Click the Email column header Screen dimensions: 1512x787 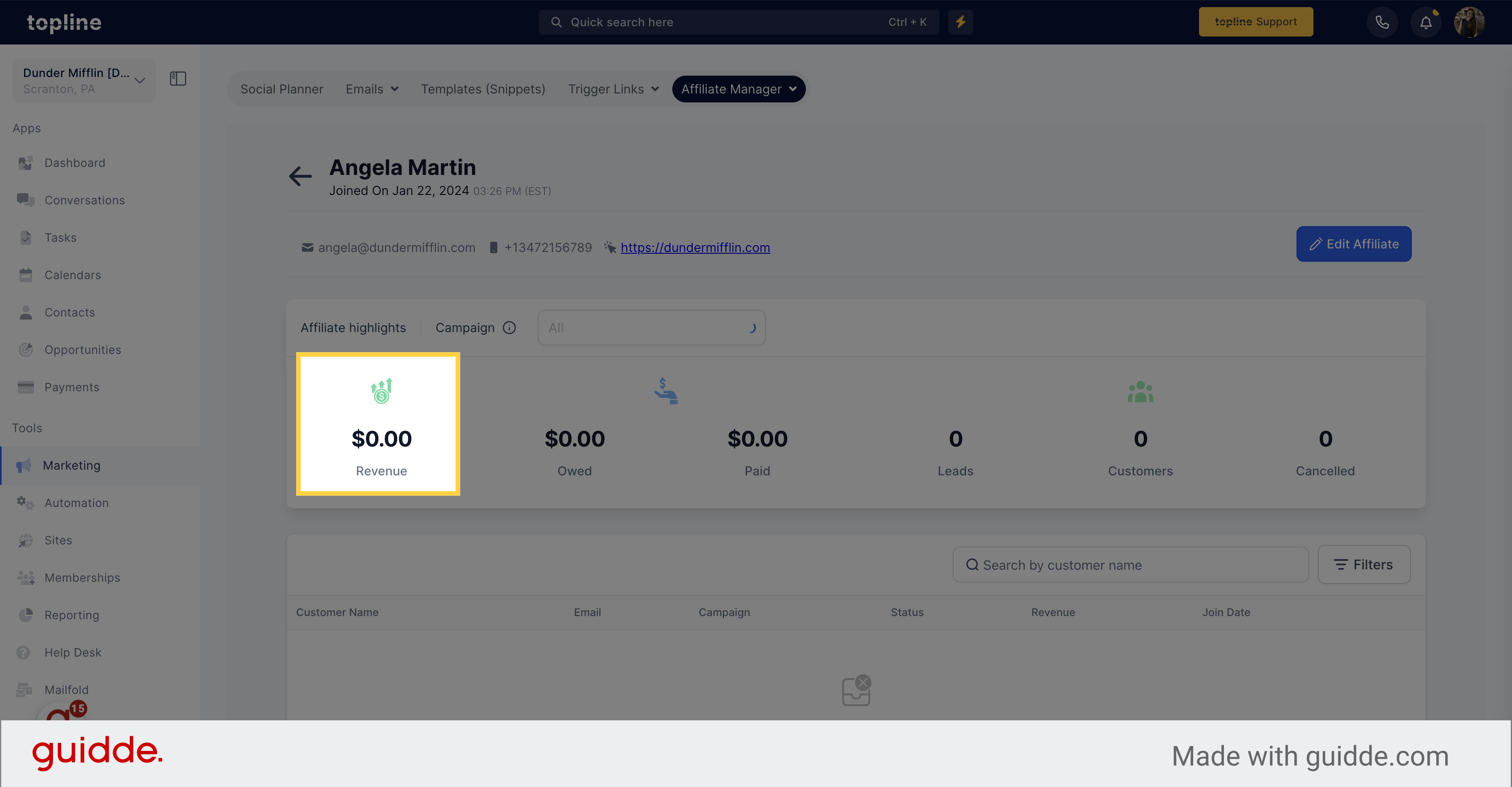(587, 612)
